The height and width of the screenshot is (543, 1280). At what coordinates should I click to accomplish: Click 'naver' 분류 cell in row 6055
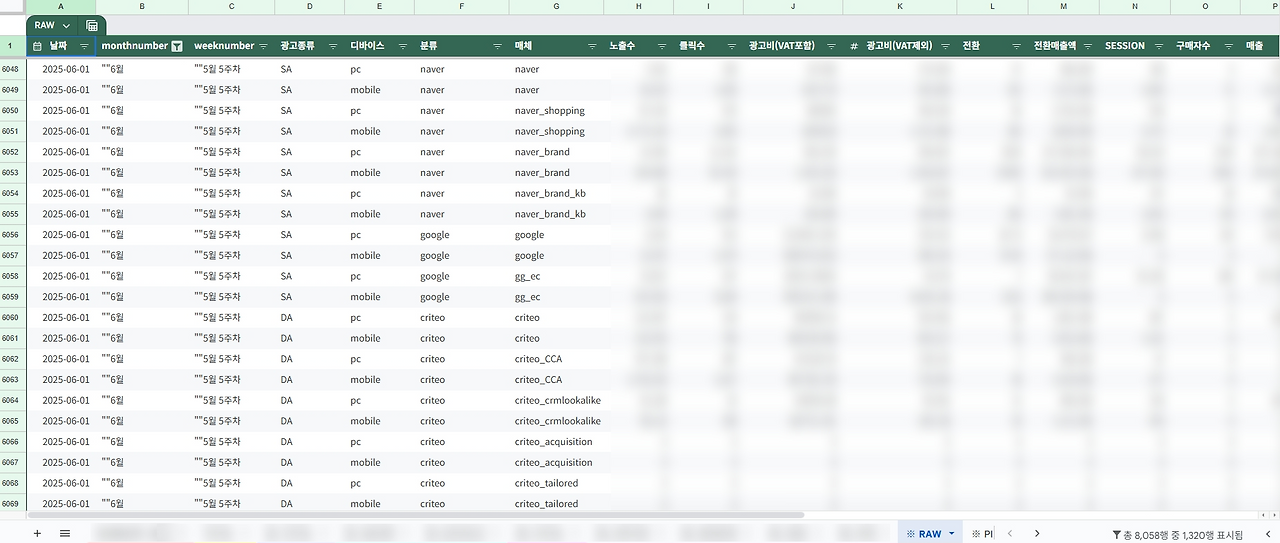point(461,214)
